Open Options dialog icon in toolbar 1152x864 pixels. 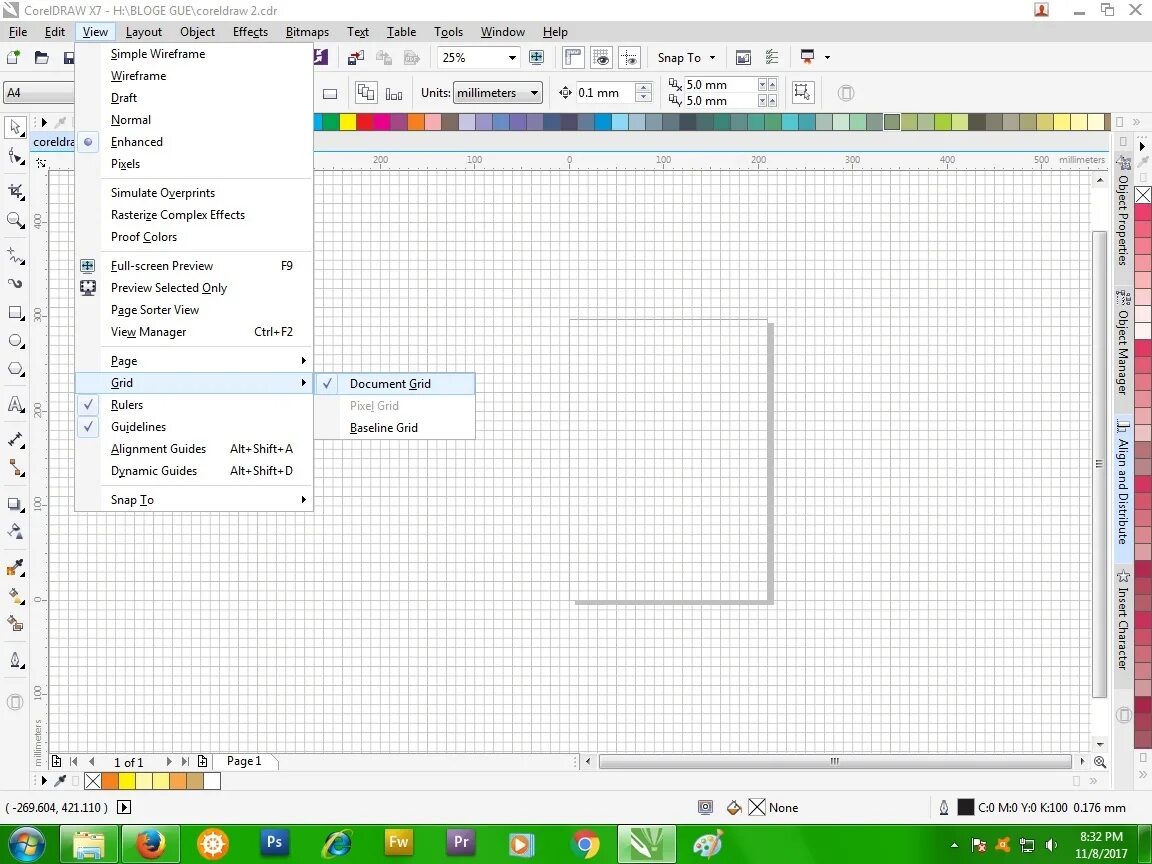[x=772, y=57]
